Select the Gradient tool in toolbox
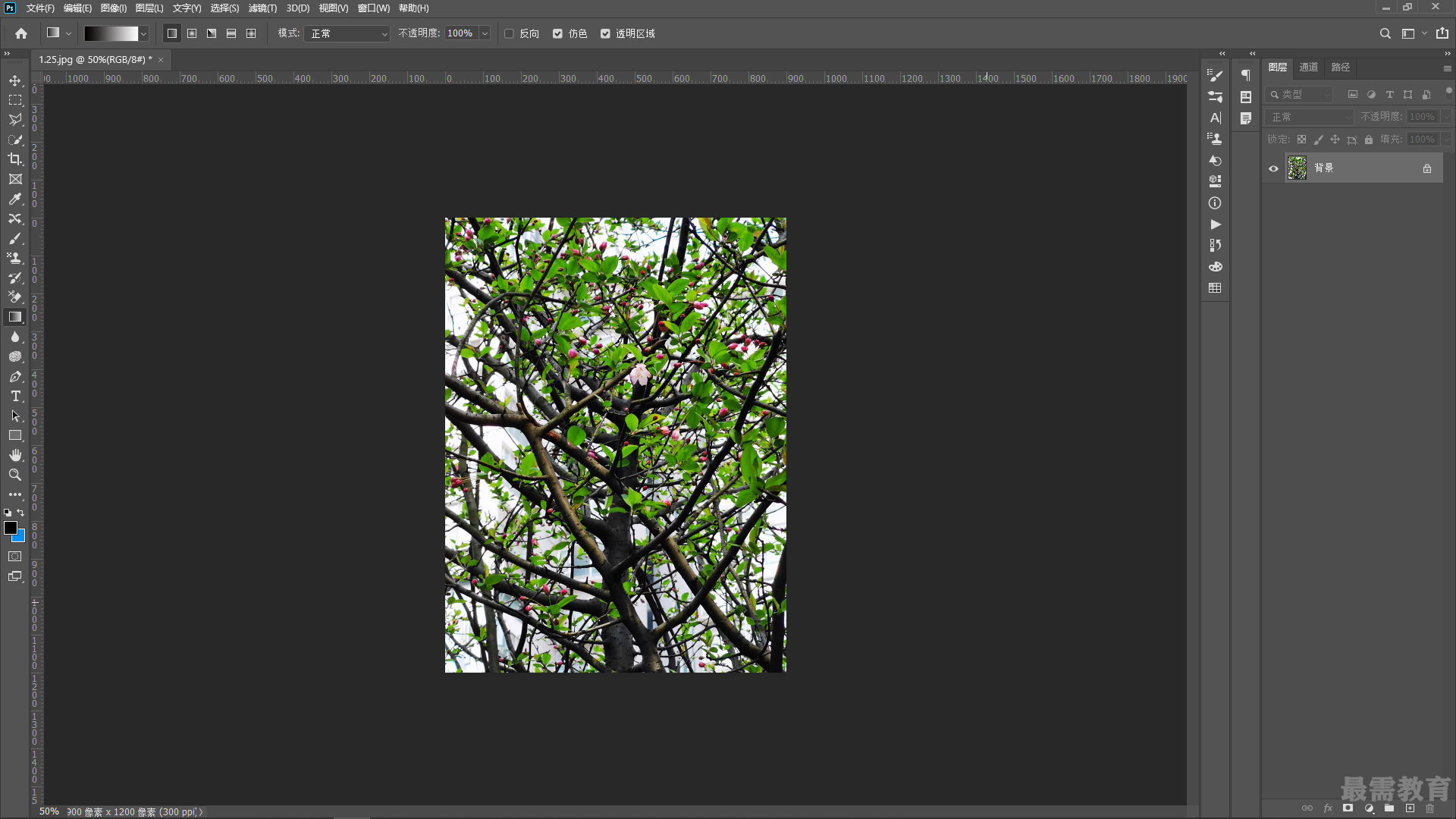Image resolution: width=1456 pixels, height=819 pixels. tap(15, 317)
